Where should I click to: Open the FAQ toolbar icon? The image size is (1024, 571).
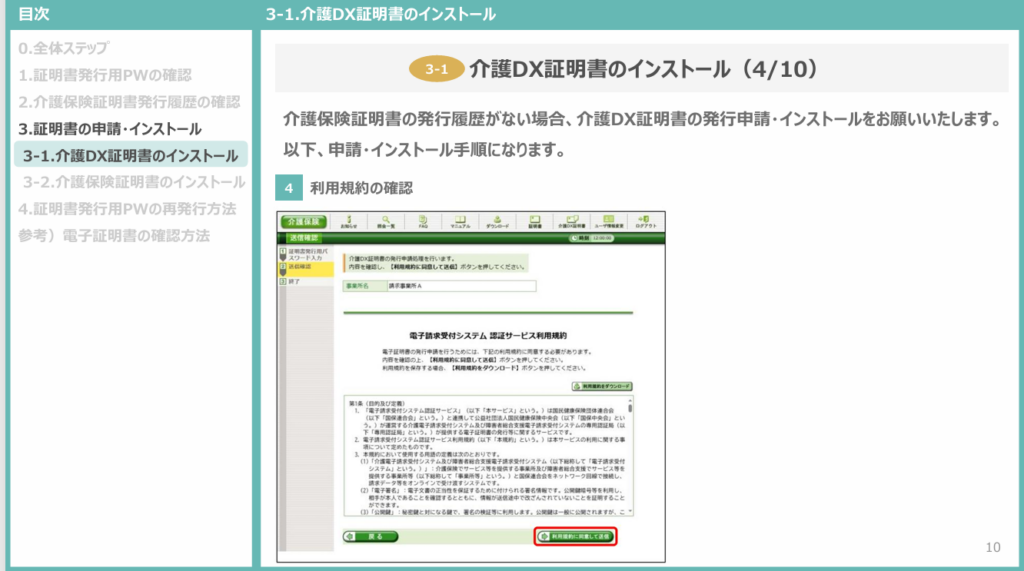click(x=423, y=222)
